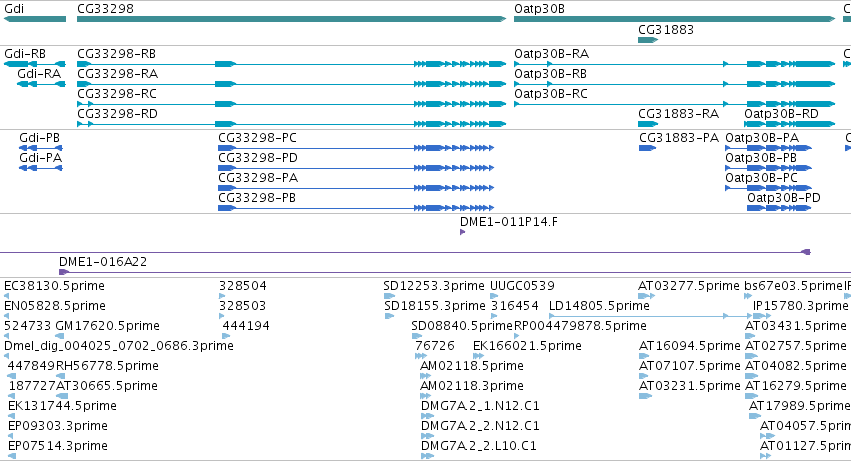Click the AT07107.5prime EST glyph

tap(644, 376)
